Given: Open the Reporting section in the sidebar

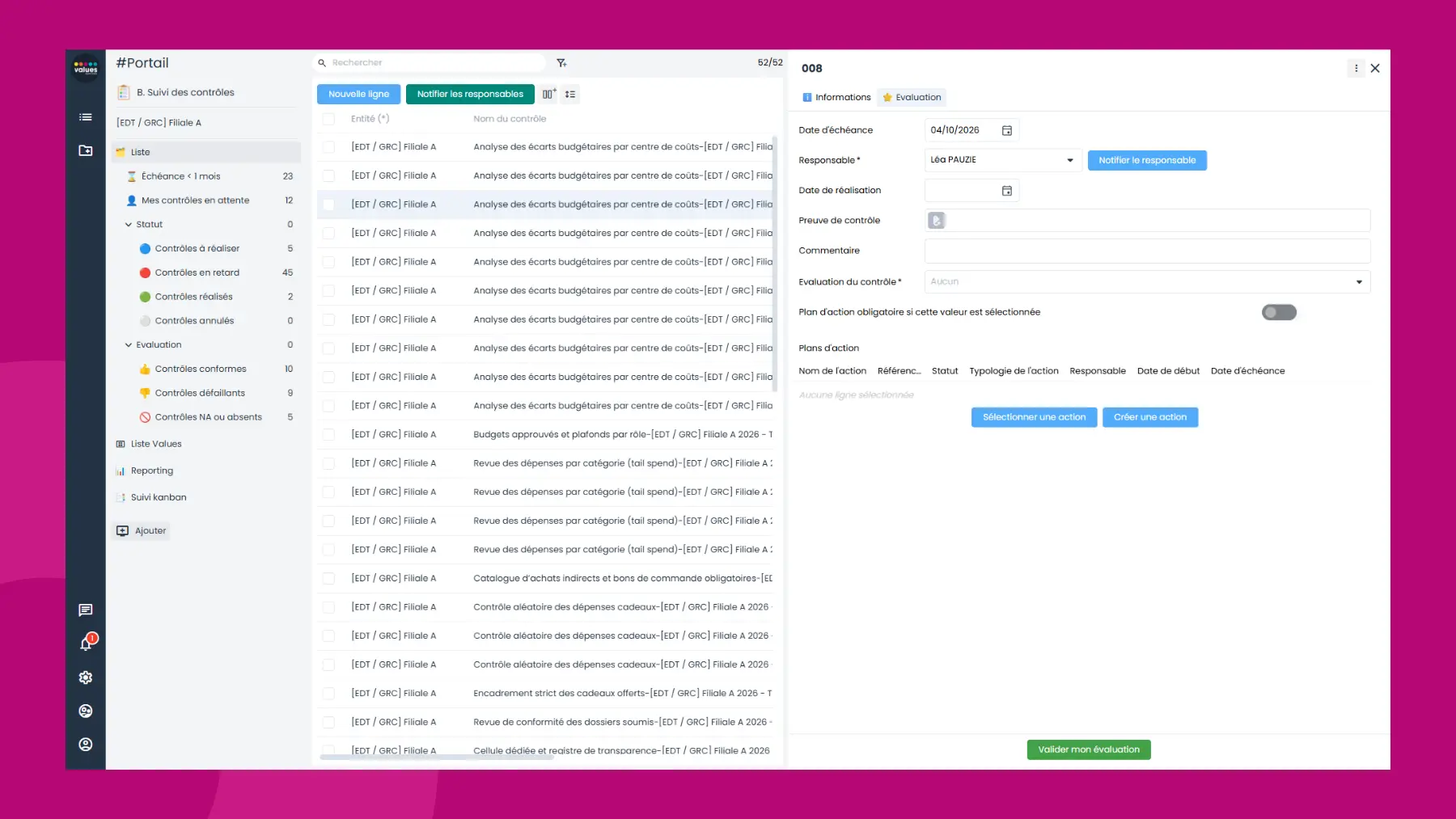Looking at the screenshot, I should [x=151, y=470].
